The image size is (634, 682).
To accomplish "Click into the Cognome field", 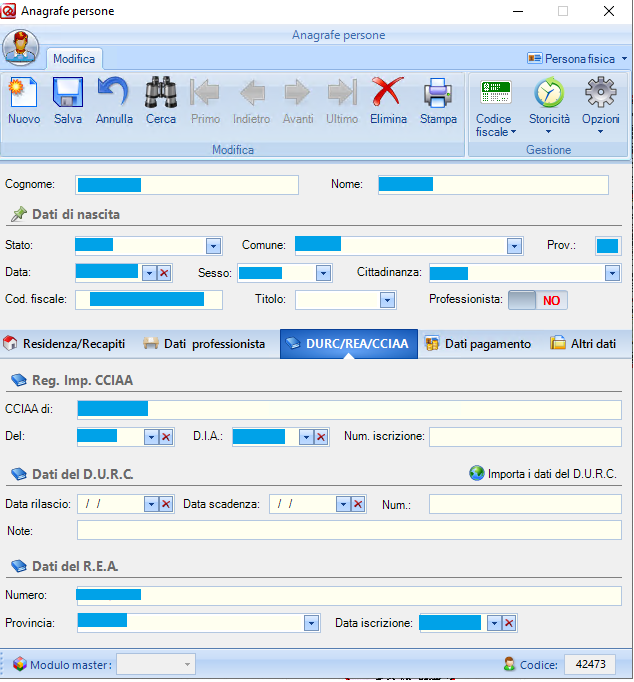I will (187, 185).
